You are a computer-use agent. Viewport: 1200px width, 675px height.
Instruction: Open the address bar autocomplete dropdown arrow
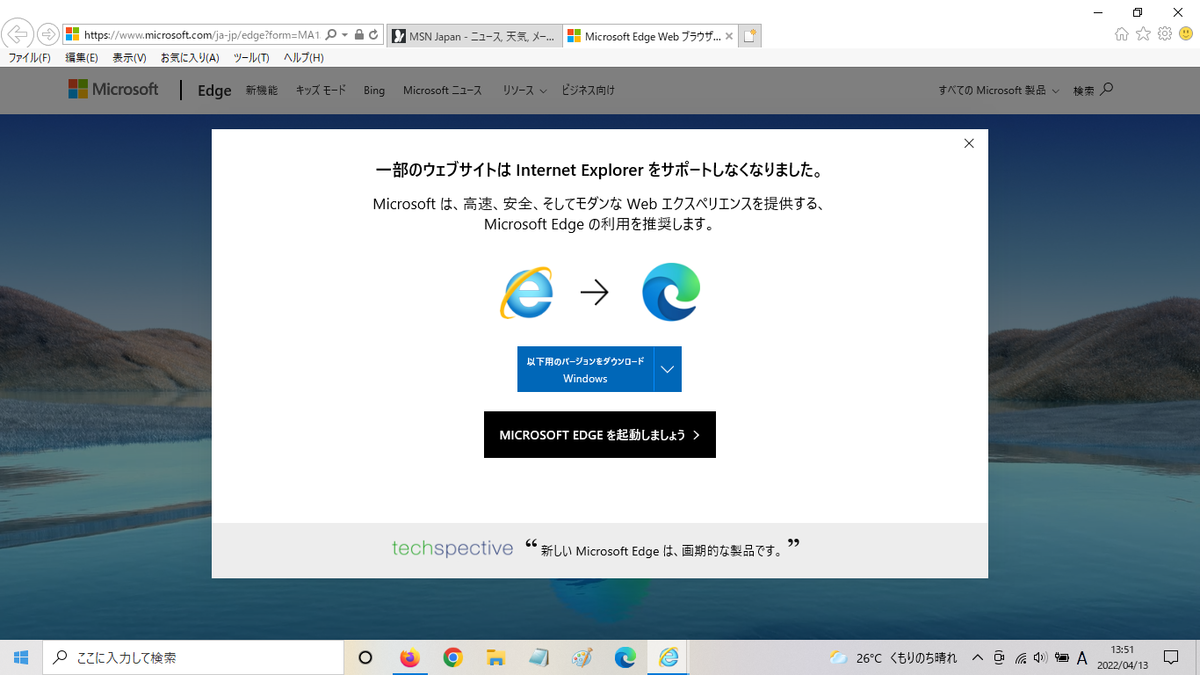point(345,35)
